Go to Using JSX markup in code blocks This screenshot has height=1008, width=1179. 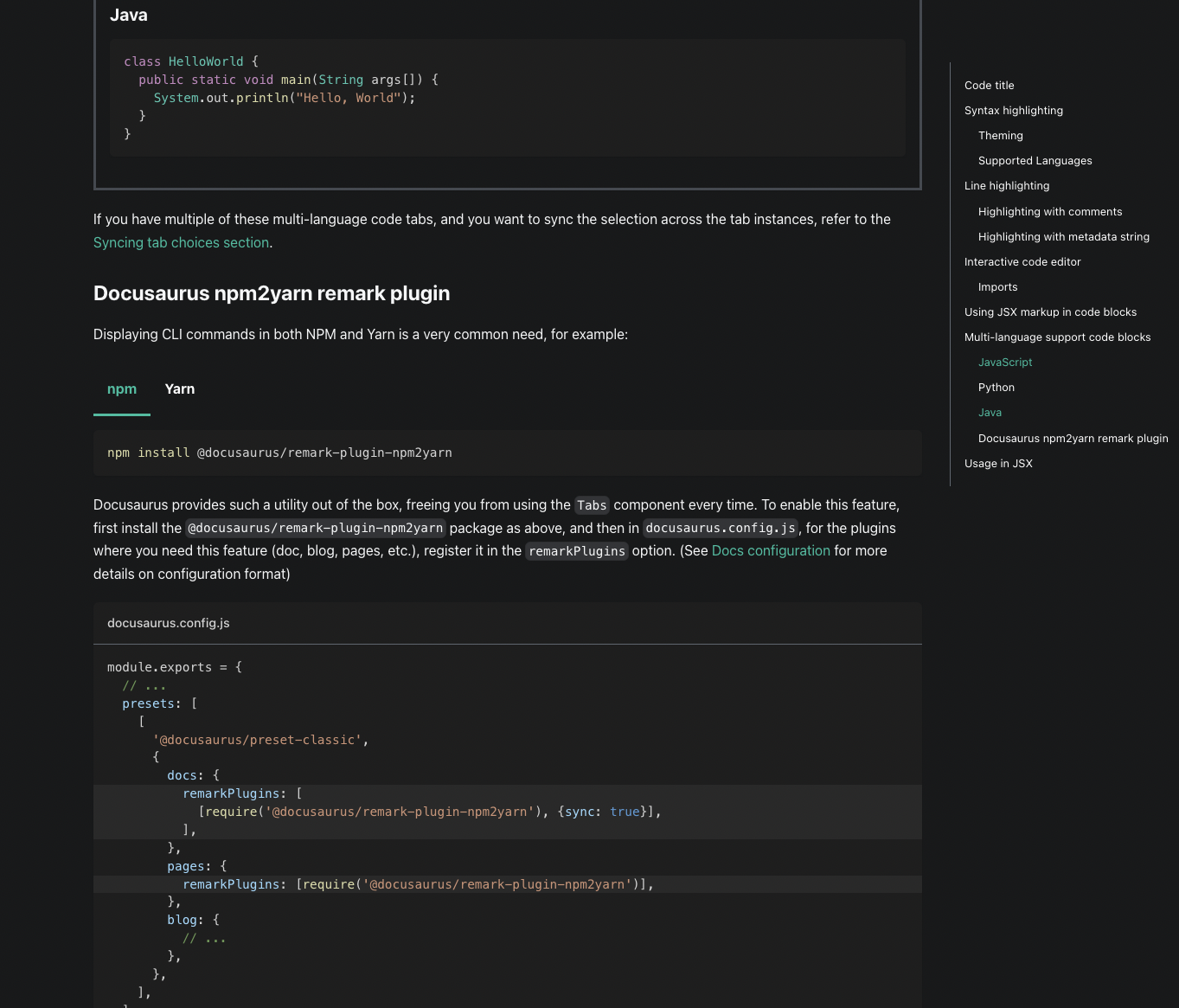coord(1051,312)
